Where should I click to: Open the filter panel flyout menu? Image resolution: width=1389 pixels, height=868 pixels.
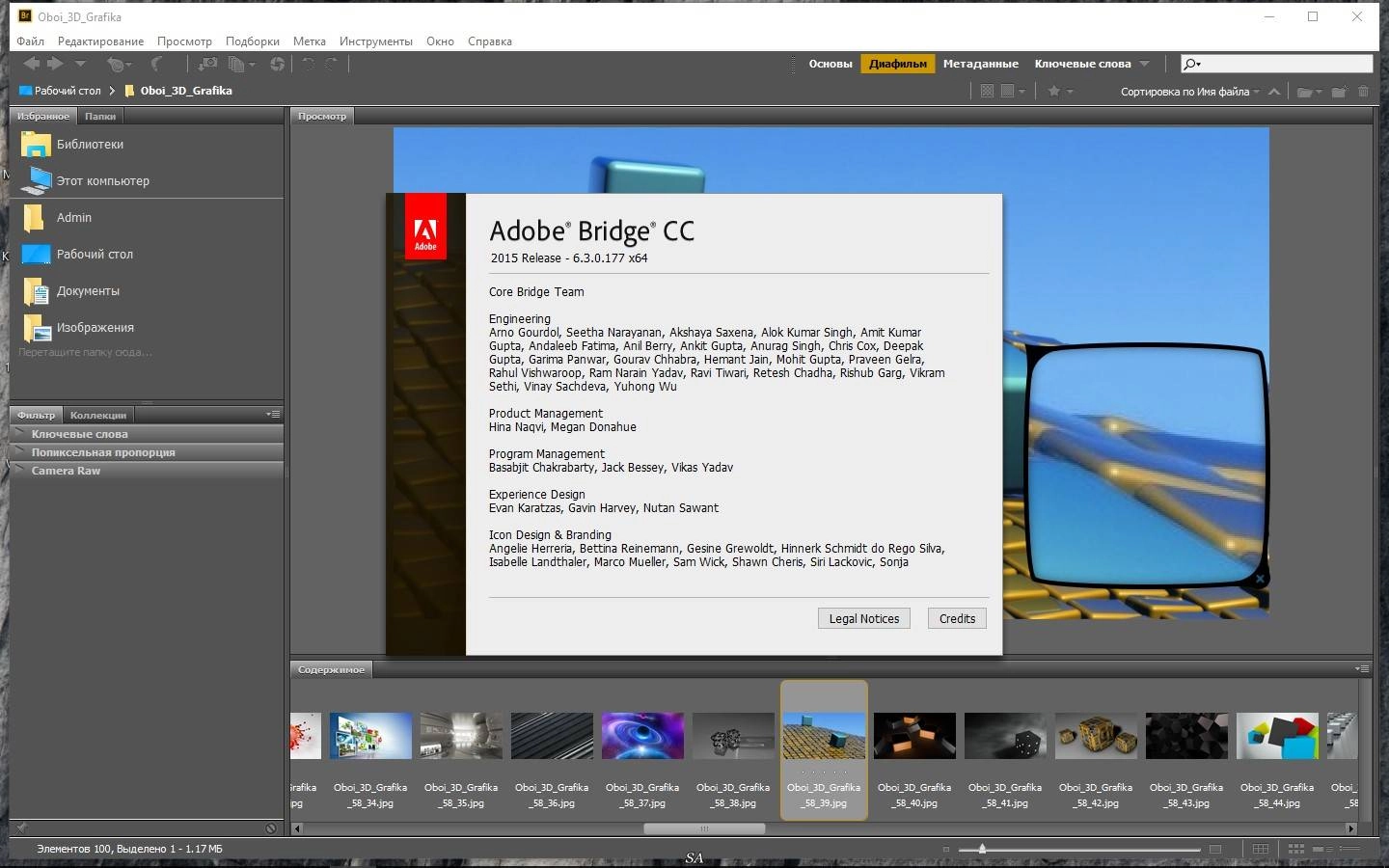coord(273,414)
